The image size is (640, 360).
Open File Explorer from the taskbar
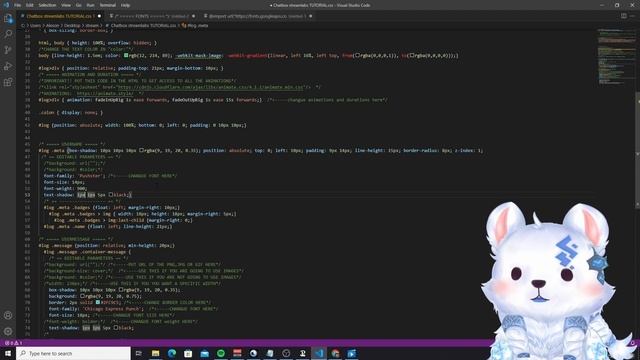tap(156, 353)
